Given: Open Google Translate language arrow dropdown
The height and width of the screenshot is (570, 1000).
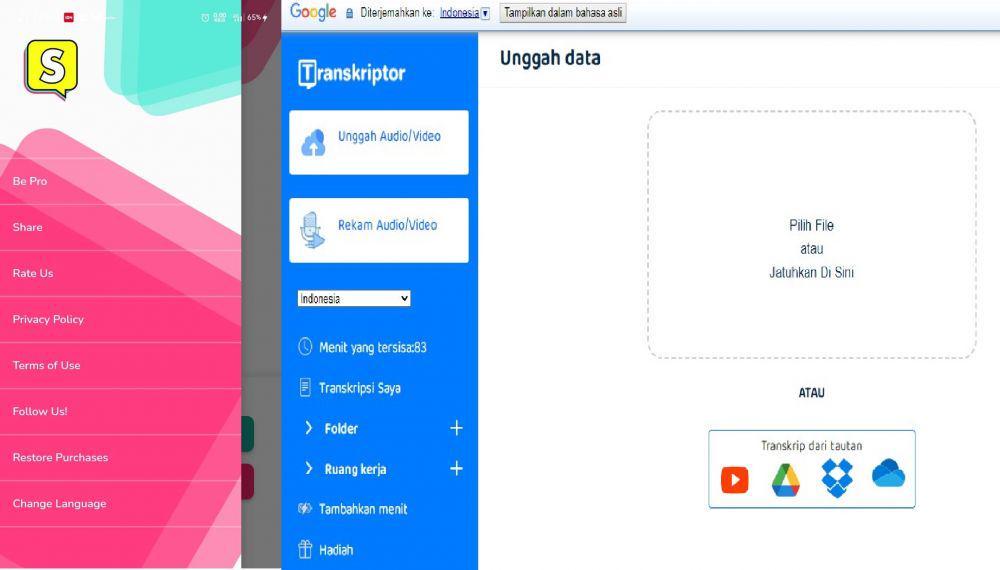Looking at the screenshot, I should point(485,13).
